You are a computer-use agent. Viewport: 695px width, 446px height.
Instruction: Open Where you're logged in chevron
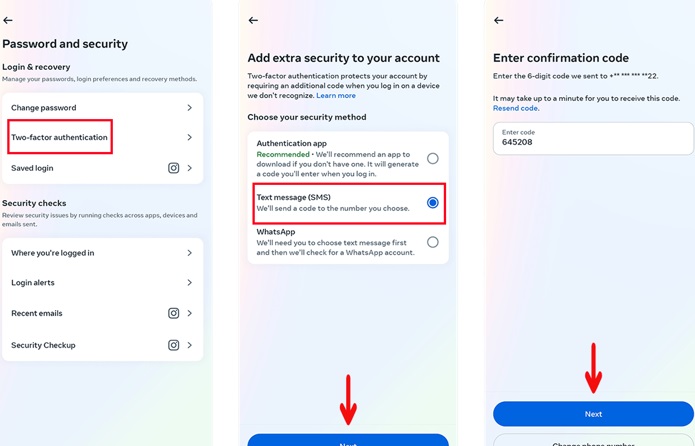click(x=189, y=253)
